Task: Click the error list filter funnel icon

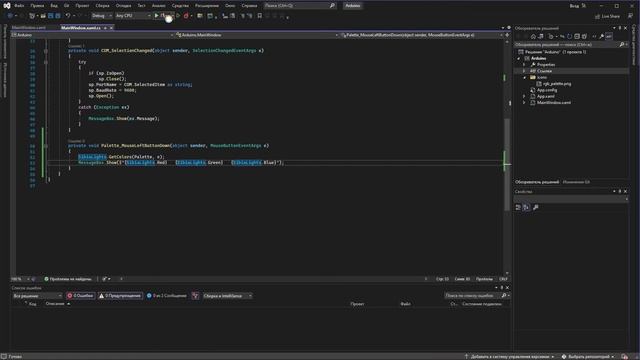Action: coord(195,296)
